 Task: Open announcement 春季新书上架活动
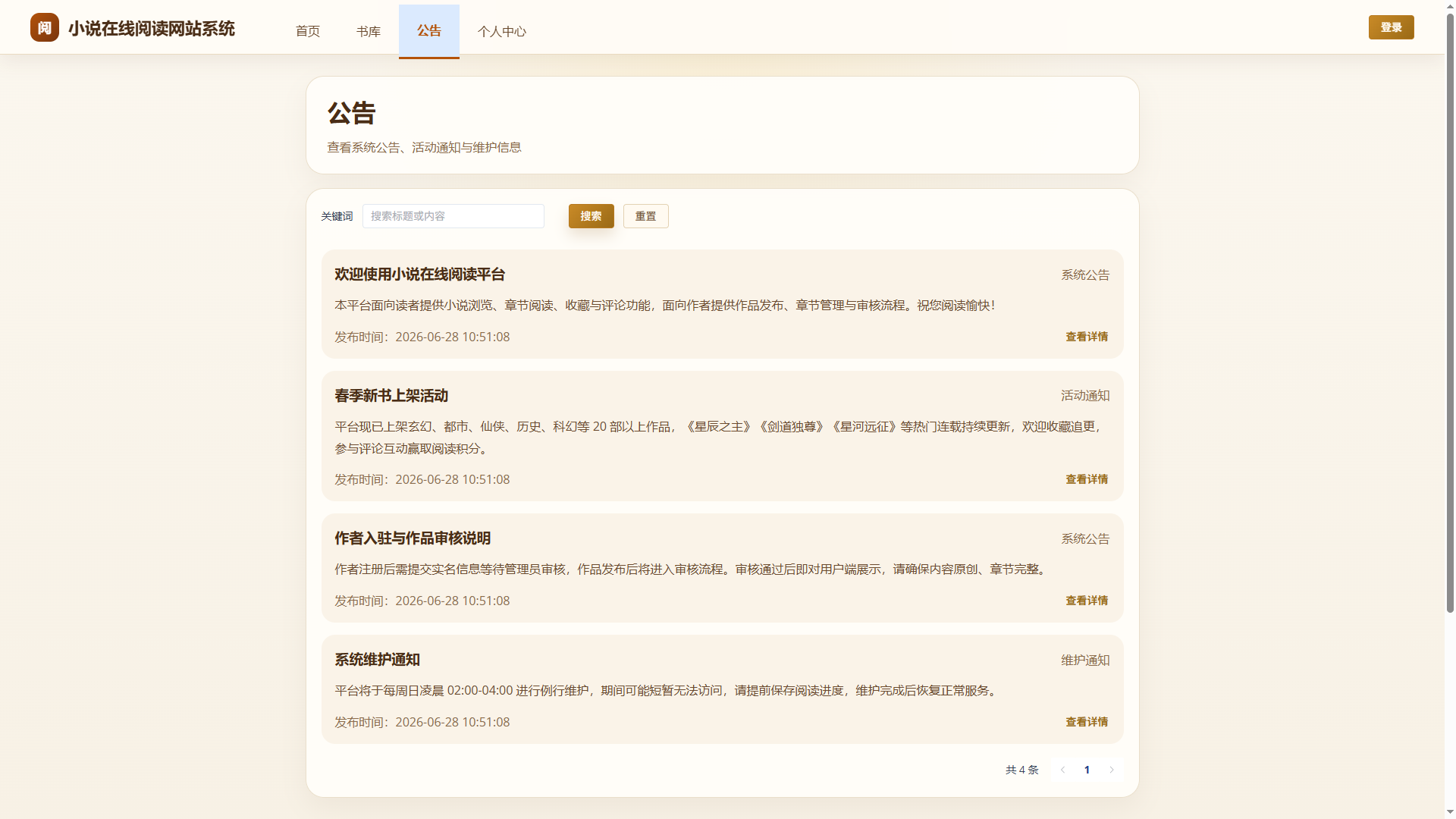[391, 396]
